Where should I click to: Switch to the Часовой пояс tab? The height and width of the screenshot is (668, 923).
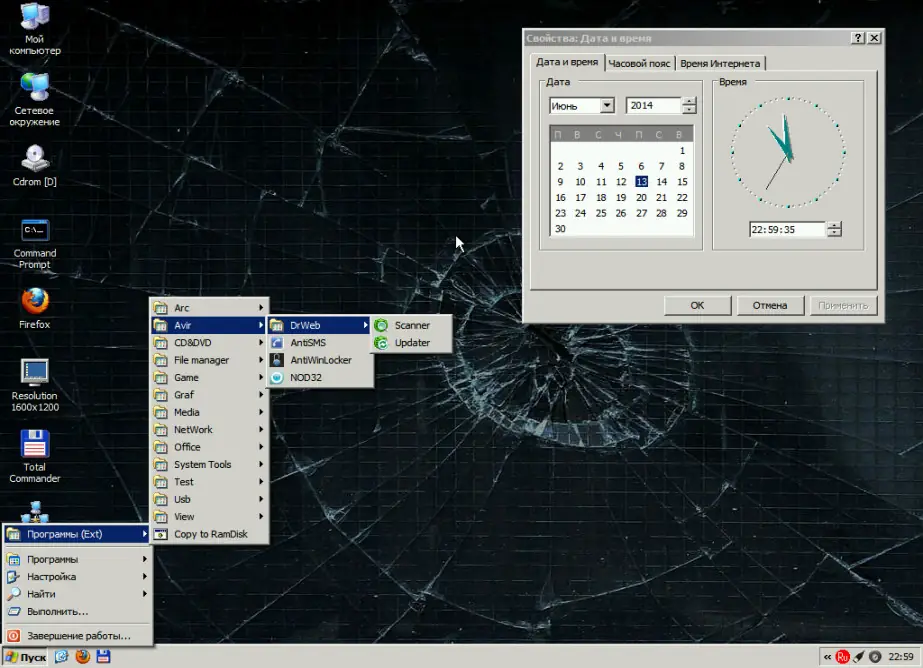pyautogui.click(x=639, y=64)
